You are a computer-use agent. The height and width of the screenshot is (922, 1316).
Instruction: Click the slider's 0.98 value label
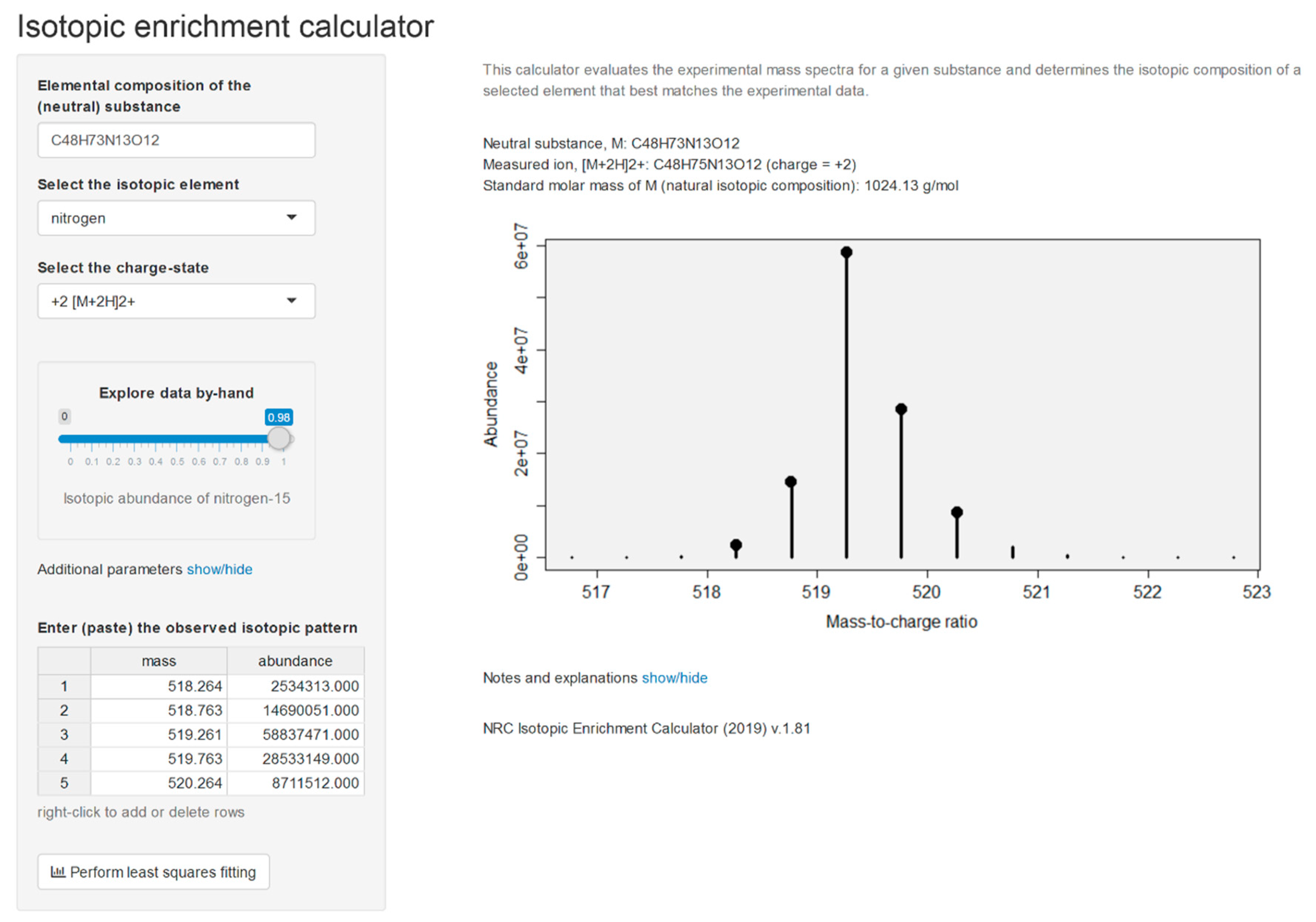click(278, 417)
